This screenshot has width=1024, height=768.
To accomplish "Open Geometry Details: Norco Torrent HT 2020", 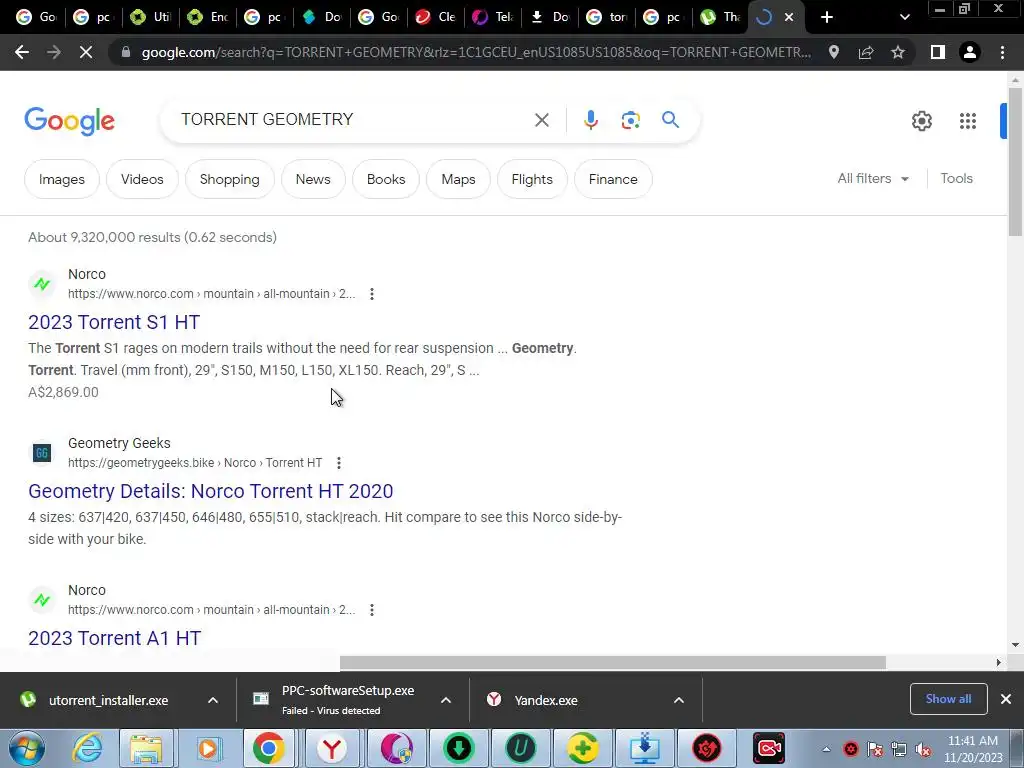I will coord(210,491).
